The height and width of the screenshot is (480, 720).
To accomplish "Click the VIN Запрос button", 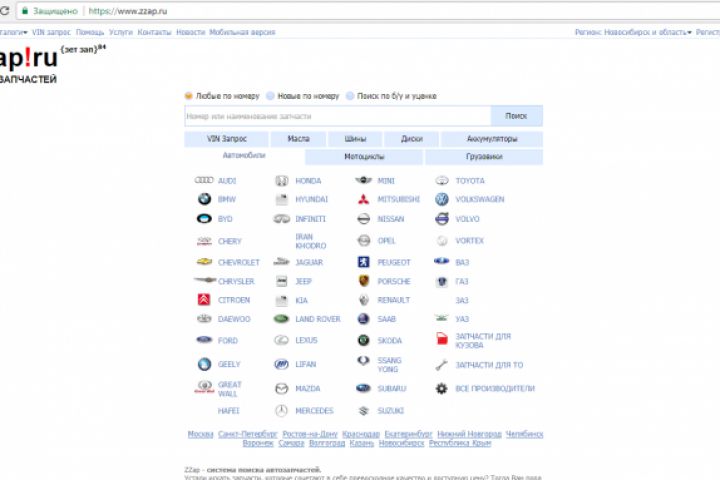I will point(226,139).
